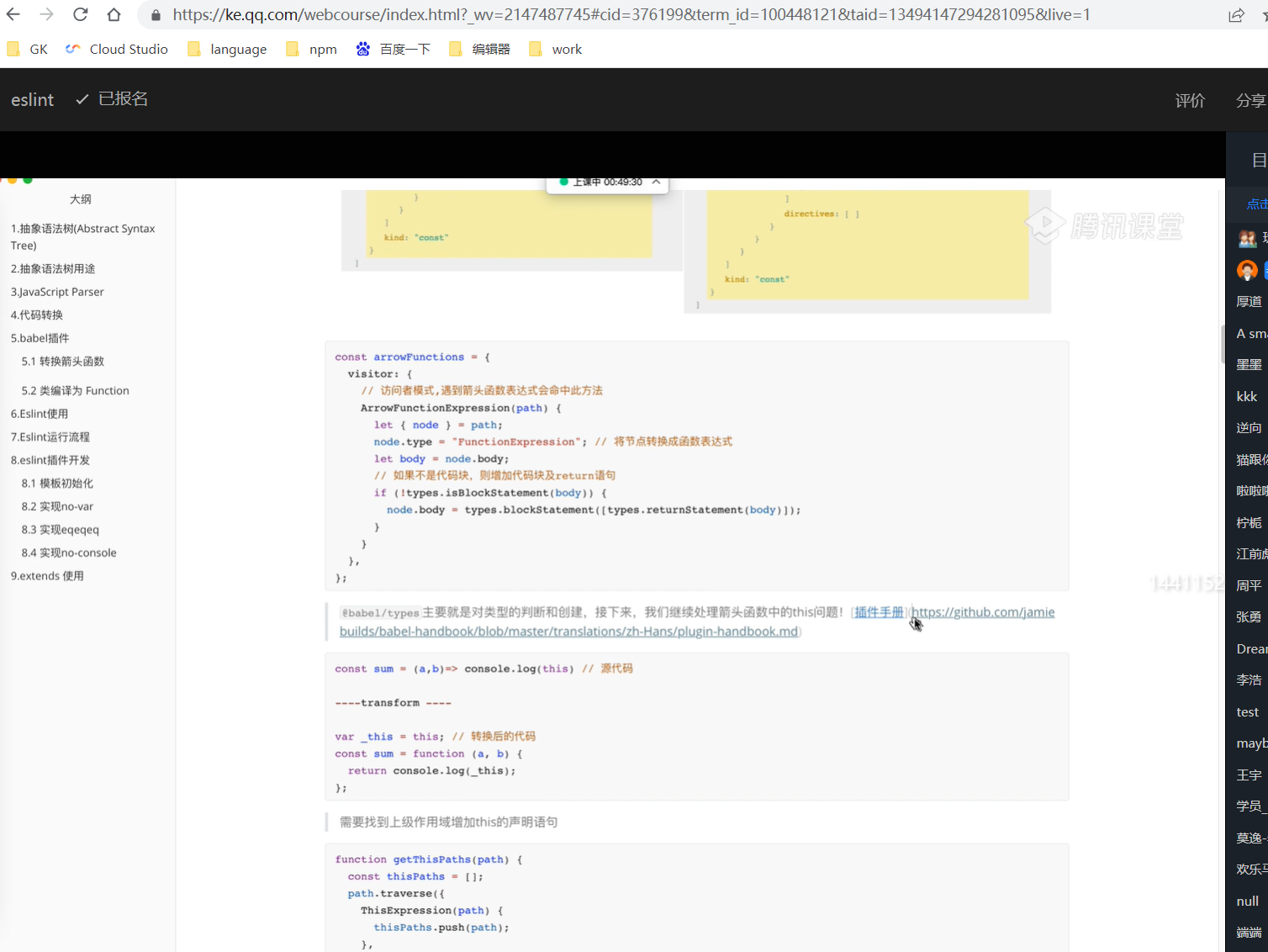Jump to 5.1 转换箭头函数 in outline
The height and width of the screenshot is (952, 1268).
click(63, 362)
